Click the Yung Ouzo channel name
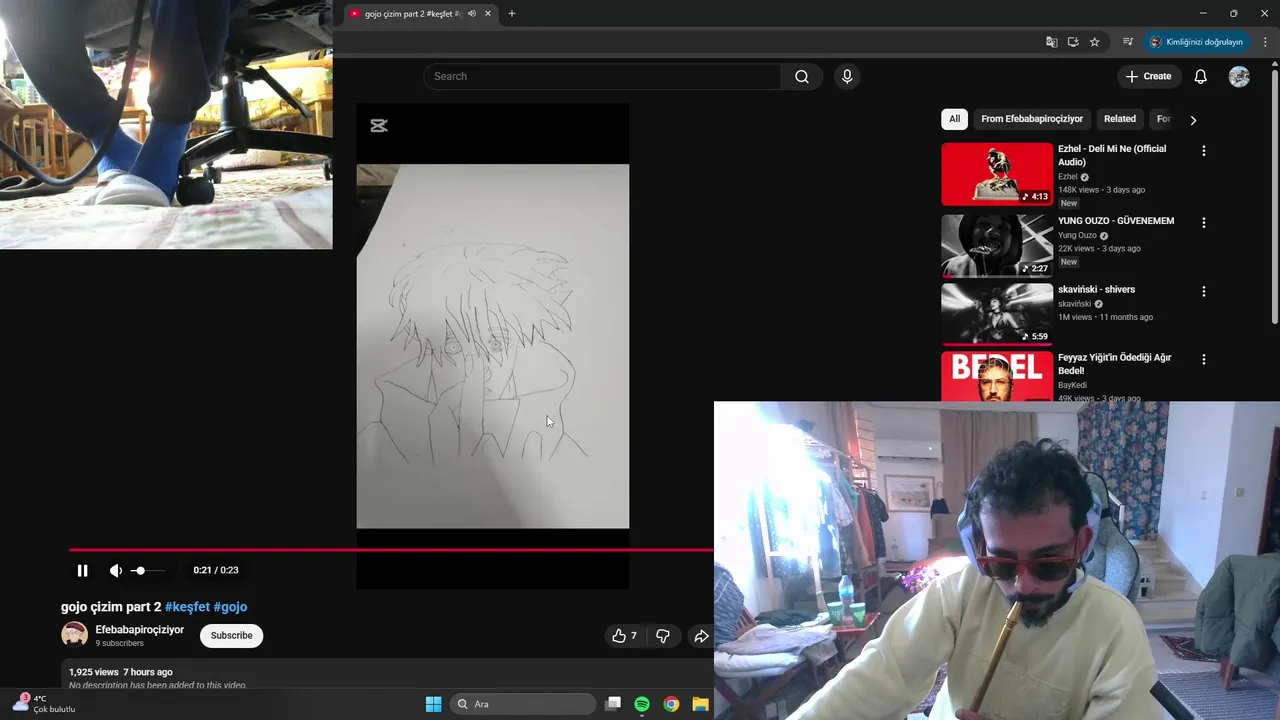The width and height of the screenshot is (1280, 720). click(1077, 236)
